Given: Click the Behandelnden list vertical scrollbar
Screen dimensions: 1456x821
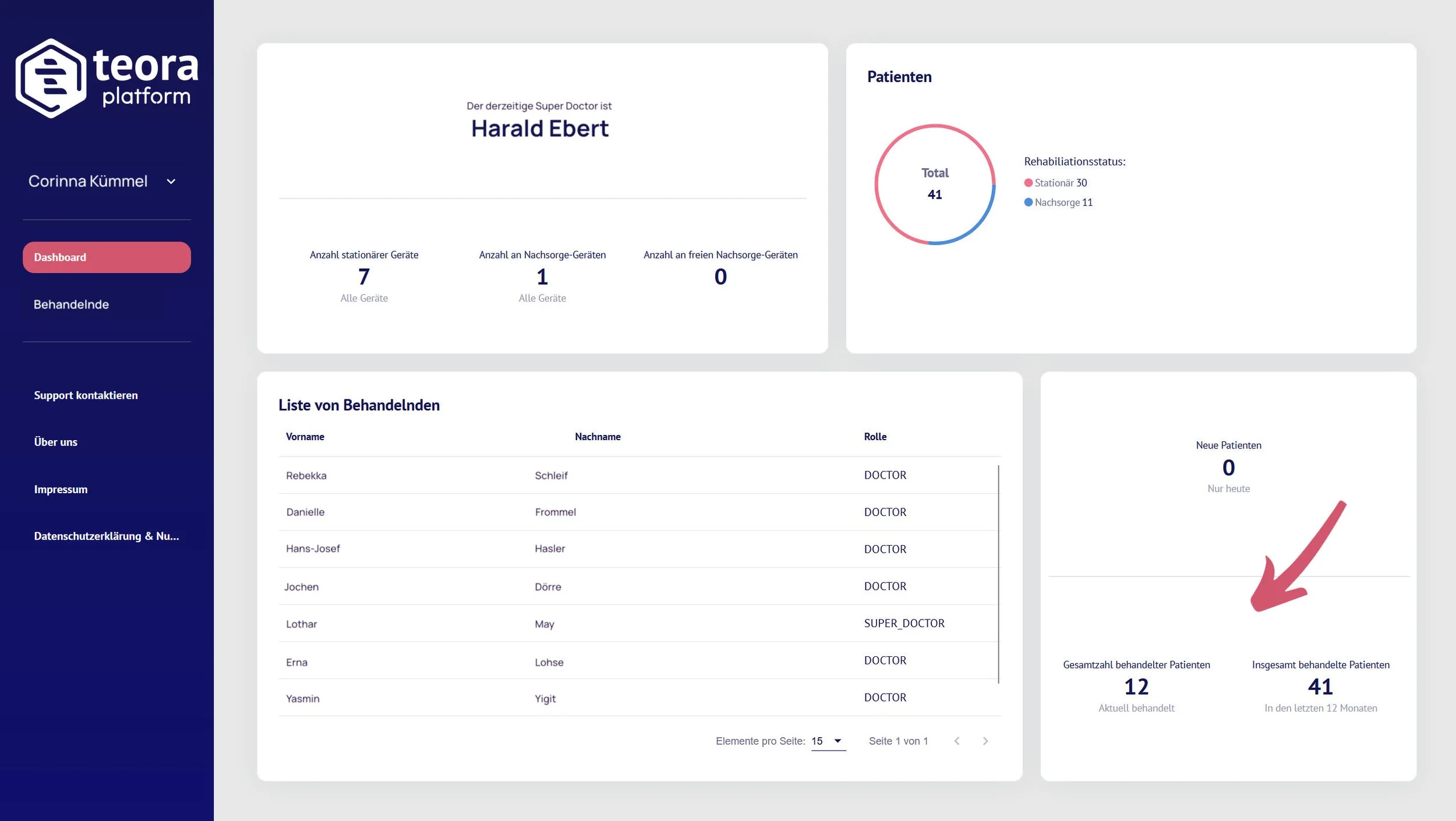Looking at the screenshot, I should click(x=998, y=574).
